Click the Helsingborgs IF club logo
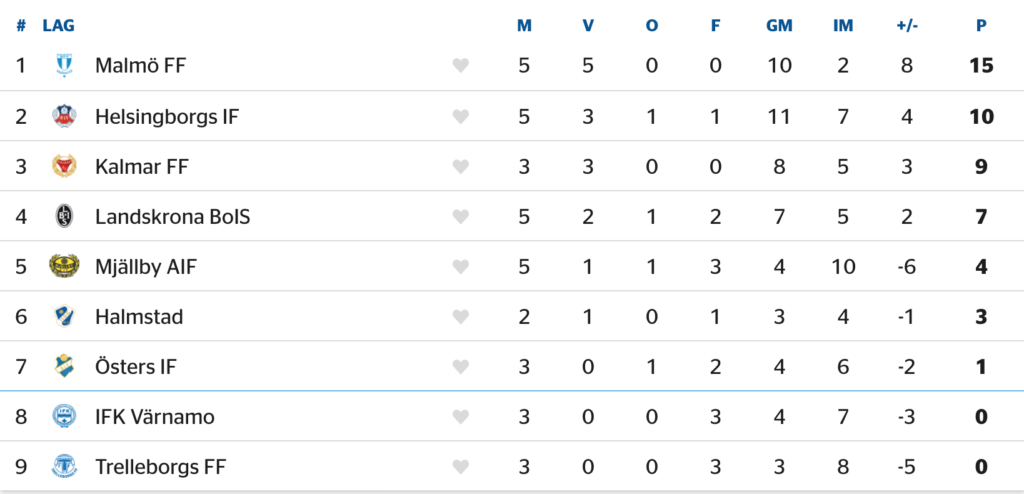 click(x=64, y=116)
